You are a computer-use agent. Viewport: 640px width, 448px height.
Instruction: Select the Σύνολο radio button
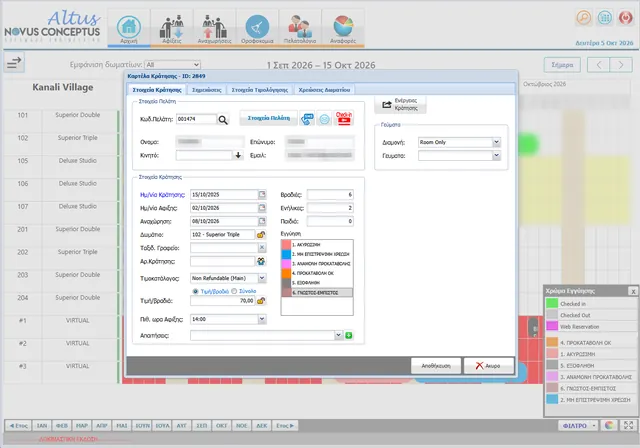pos(234,291)
